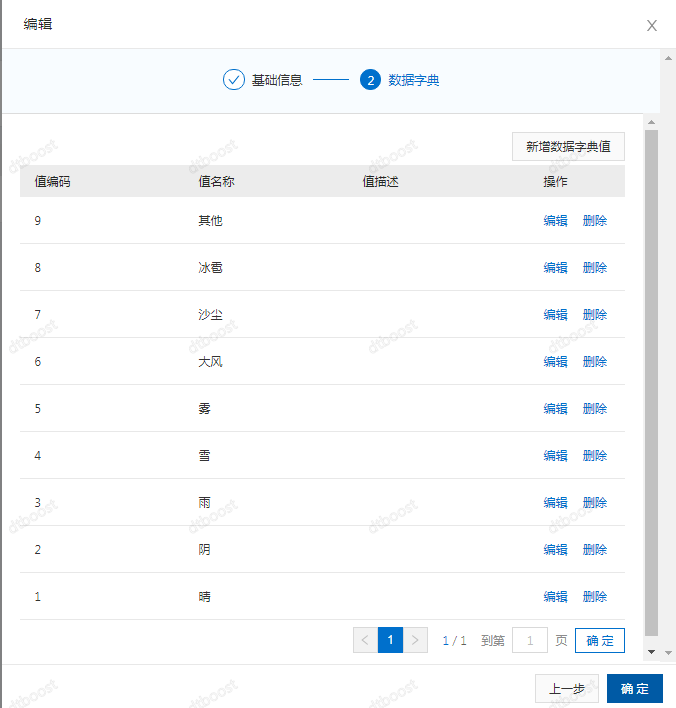Edit the 雪 row
Screen dimensions: 676x708
[x=555, y=456]
